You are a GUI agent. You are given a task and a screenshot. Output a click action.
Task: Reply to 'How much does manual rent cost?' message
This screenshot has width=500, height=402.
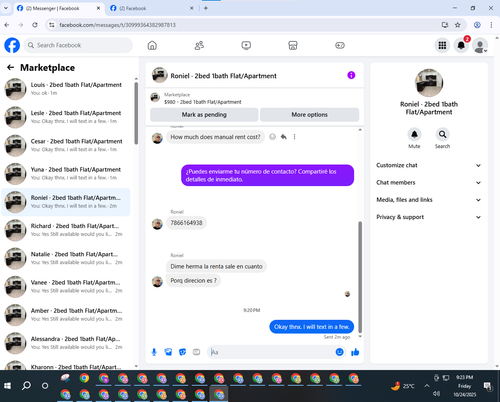coord(284,137)
